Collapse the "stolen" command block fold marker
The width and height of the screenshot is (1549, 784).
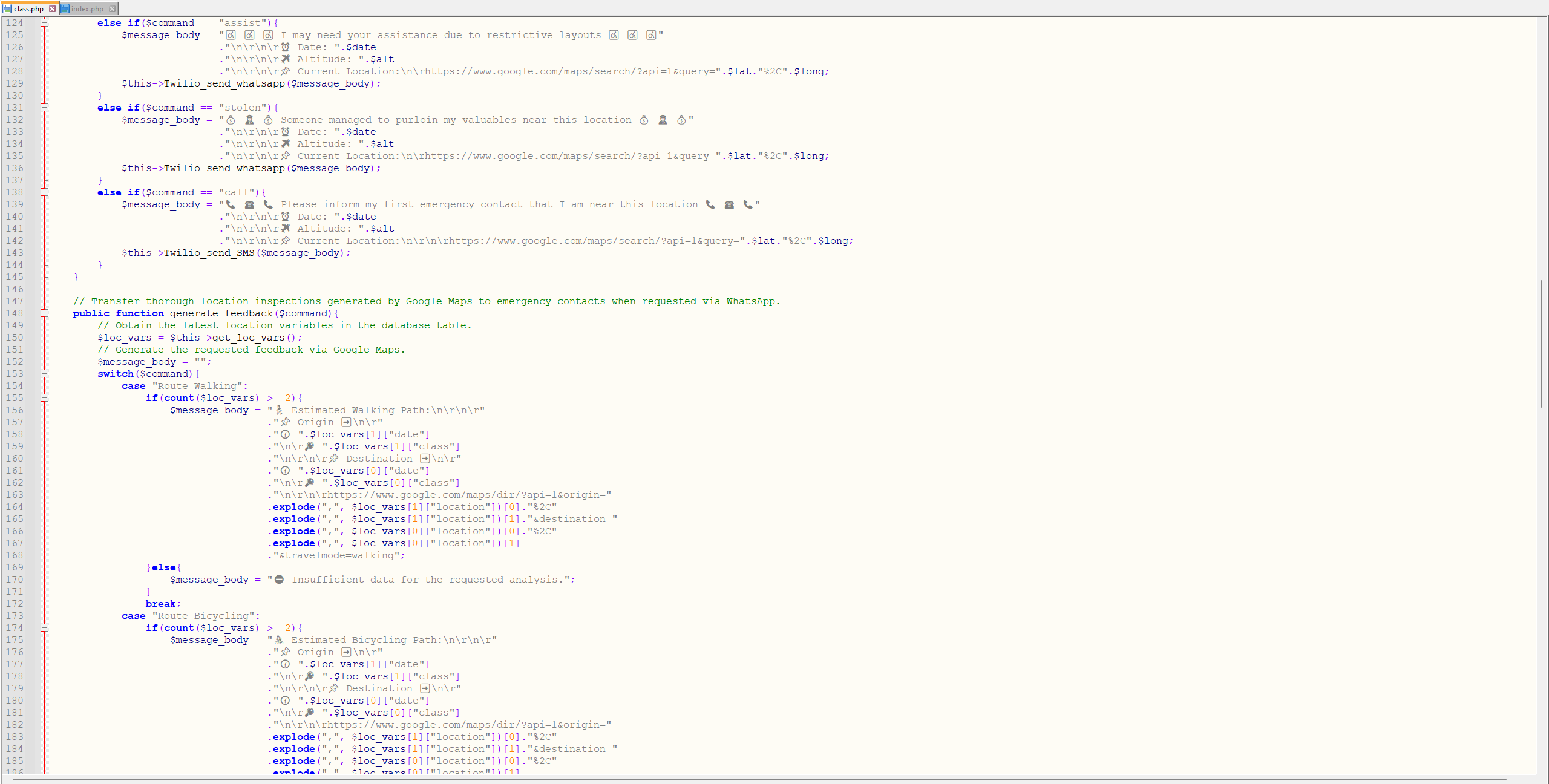point(45,107)
